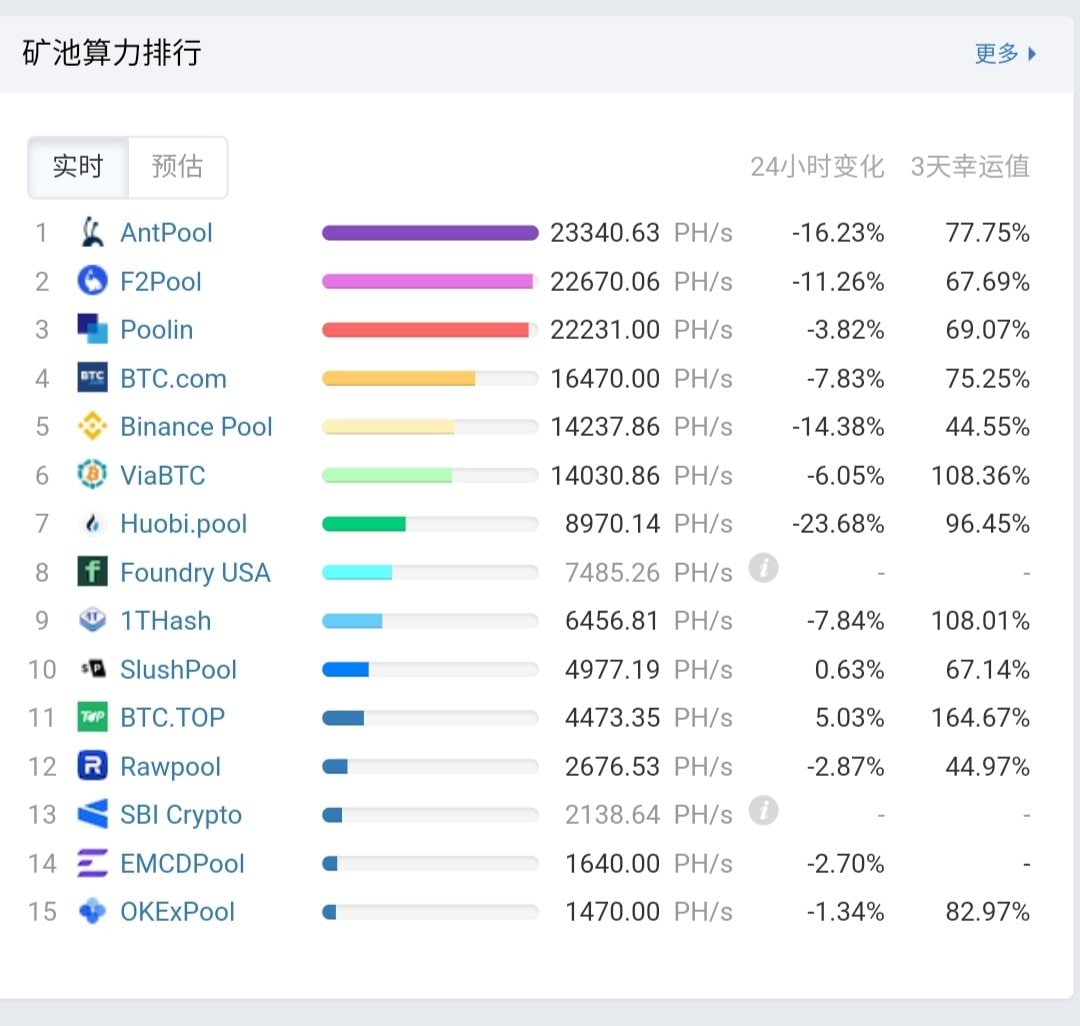Click the BTC.TOP logo icon

click(92, 717)
